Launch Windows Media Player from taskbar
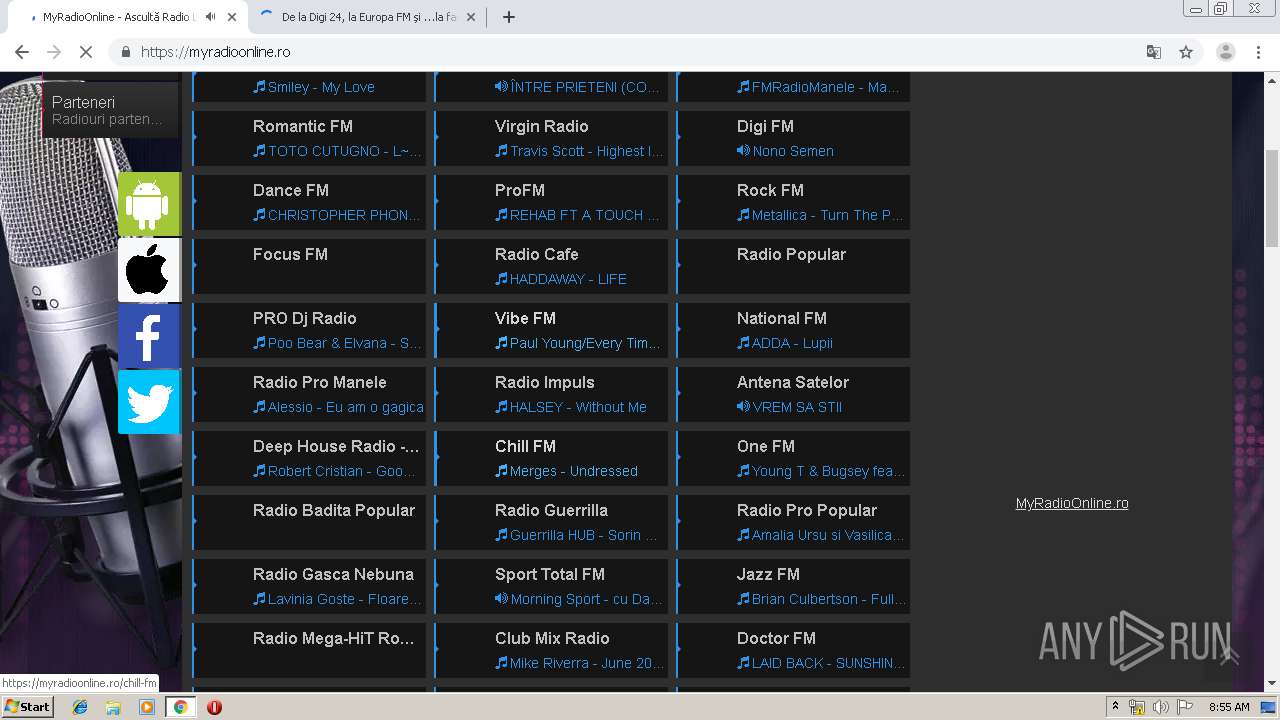Viewport: 1280px width, 720px height. 147,707
